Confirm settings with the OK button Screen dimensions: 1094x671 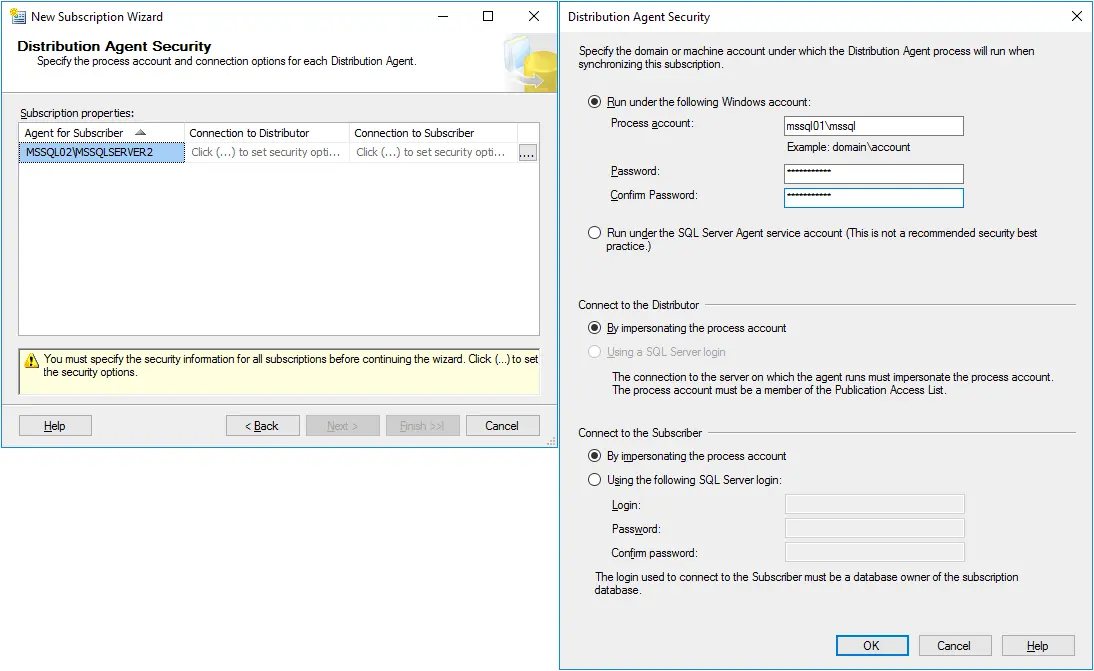(x=871, y=645)
